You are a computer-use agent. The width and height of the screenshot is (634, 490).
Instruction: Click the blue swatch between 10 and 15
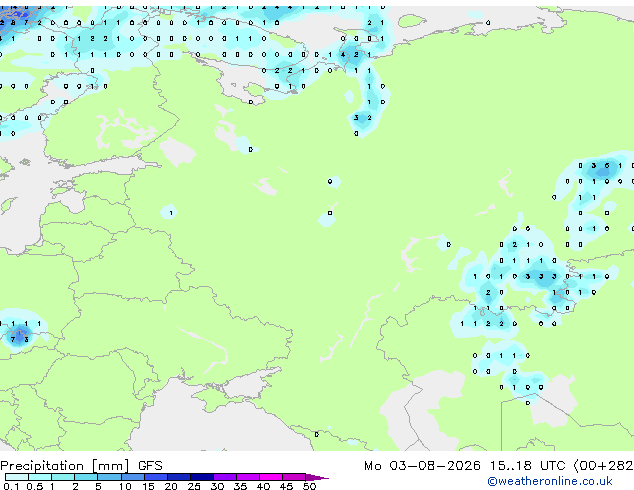coord(132,477)
